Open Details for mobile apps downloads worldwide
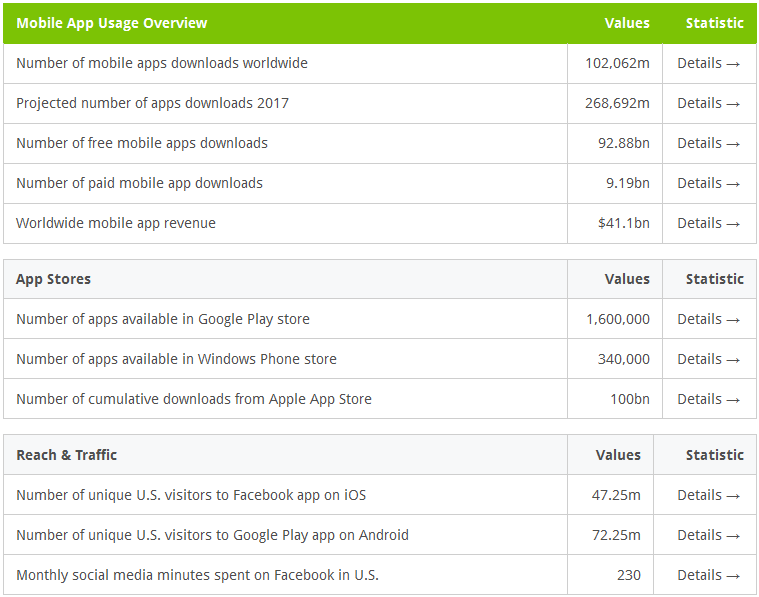Screen dimensions: 759x597 point(708,63)
